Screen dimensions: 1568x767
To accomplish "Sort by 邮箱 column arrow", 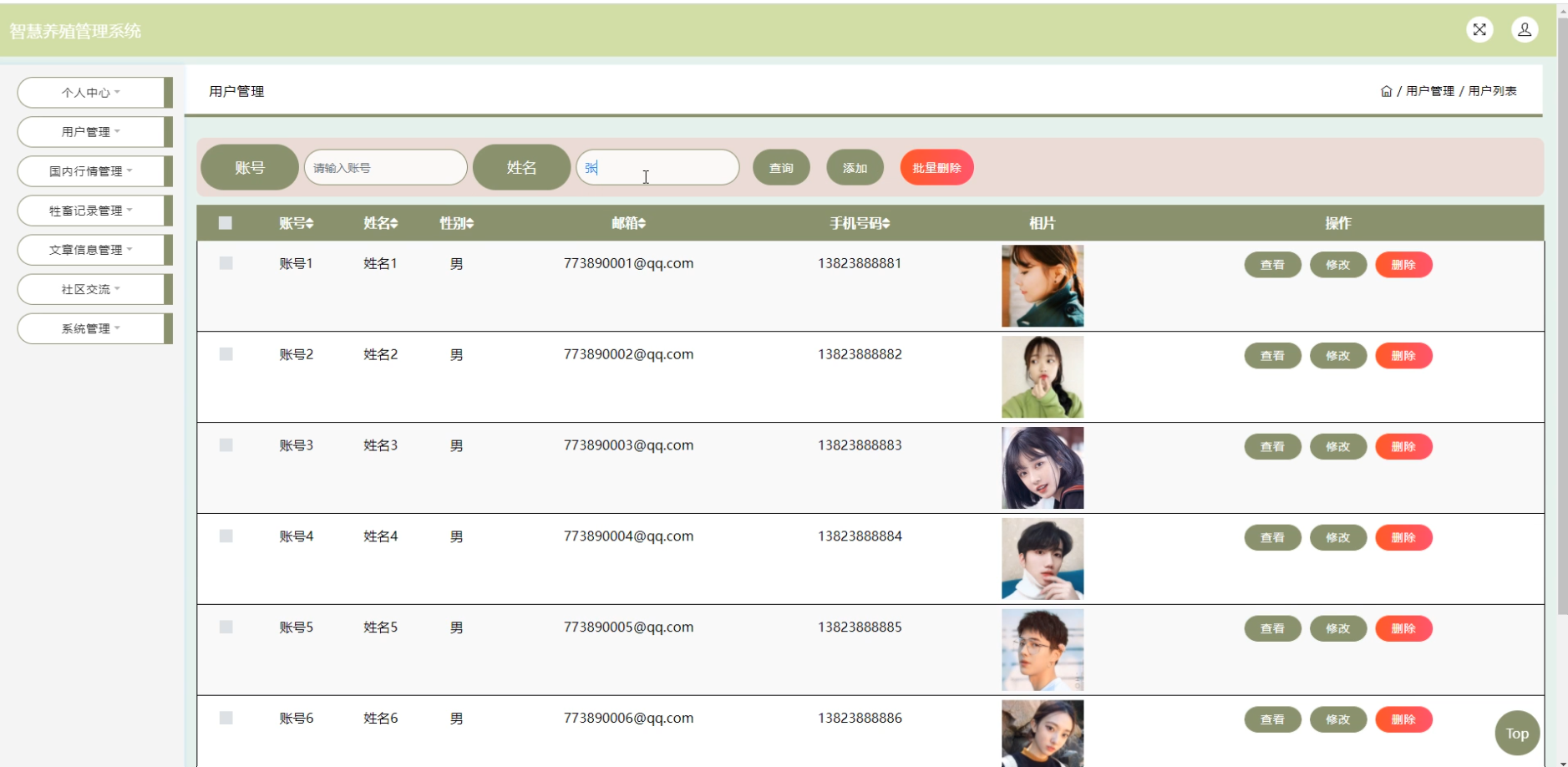I will (642, 223).
